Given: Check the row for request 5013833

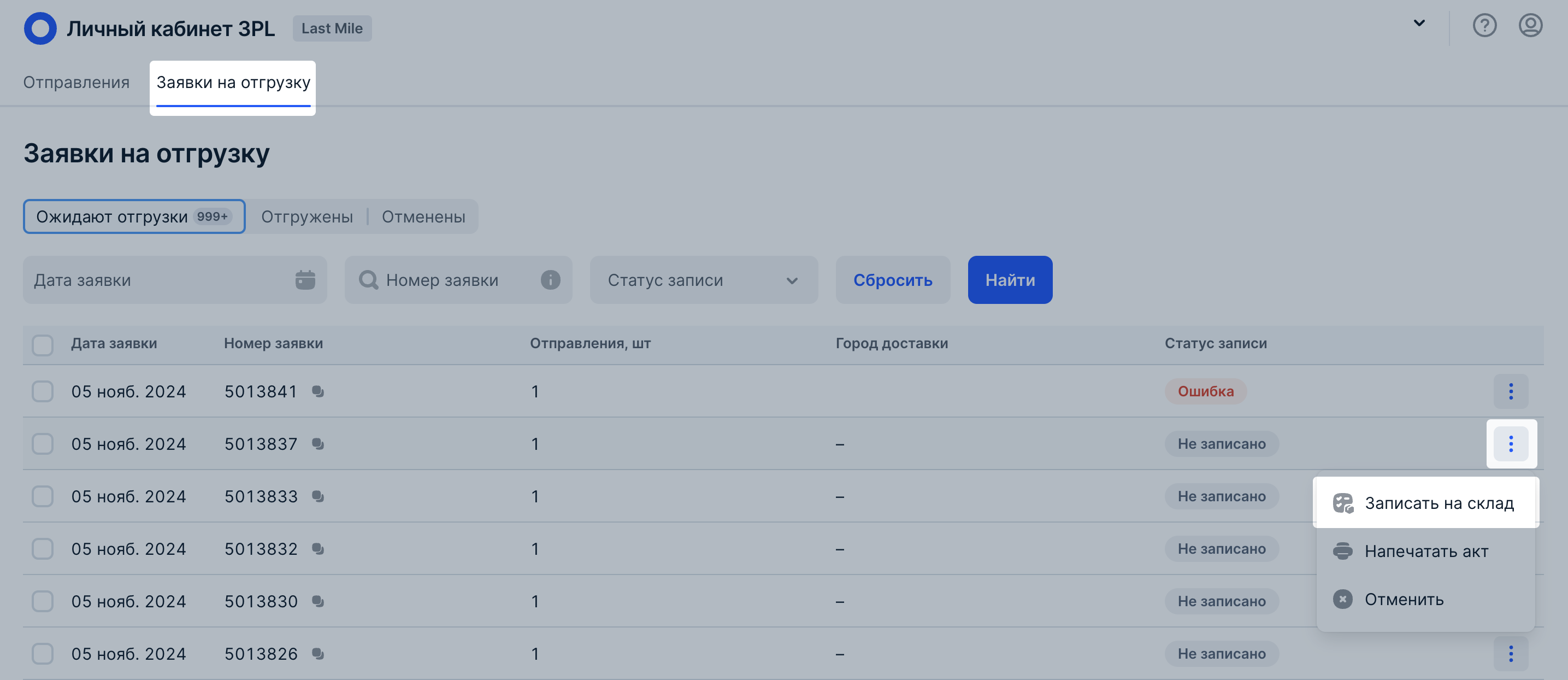Looking at the screenshot, I should (x=43, y=496).
